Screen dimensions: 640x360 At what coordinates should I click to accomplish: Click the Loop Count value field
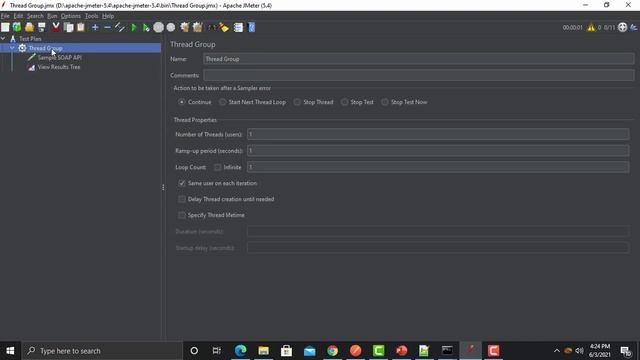(x=438, y=167)
